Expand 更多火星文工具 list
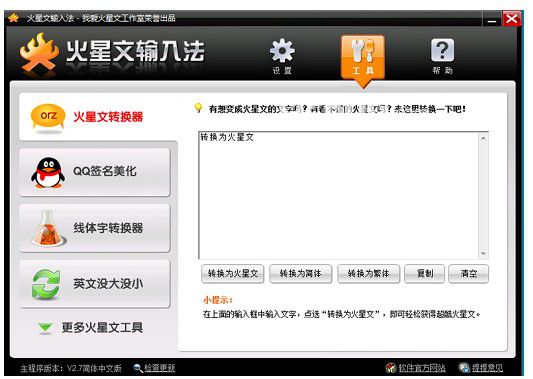The height and width of the screenshot is (379, 533). pyautogui.click(x=102, y=328)
